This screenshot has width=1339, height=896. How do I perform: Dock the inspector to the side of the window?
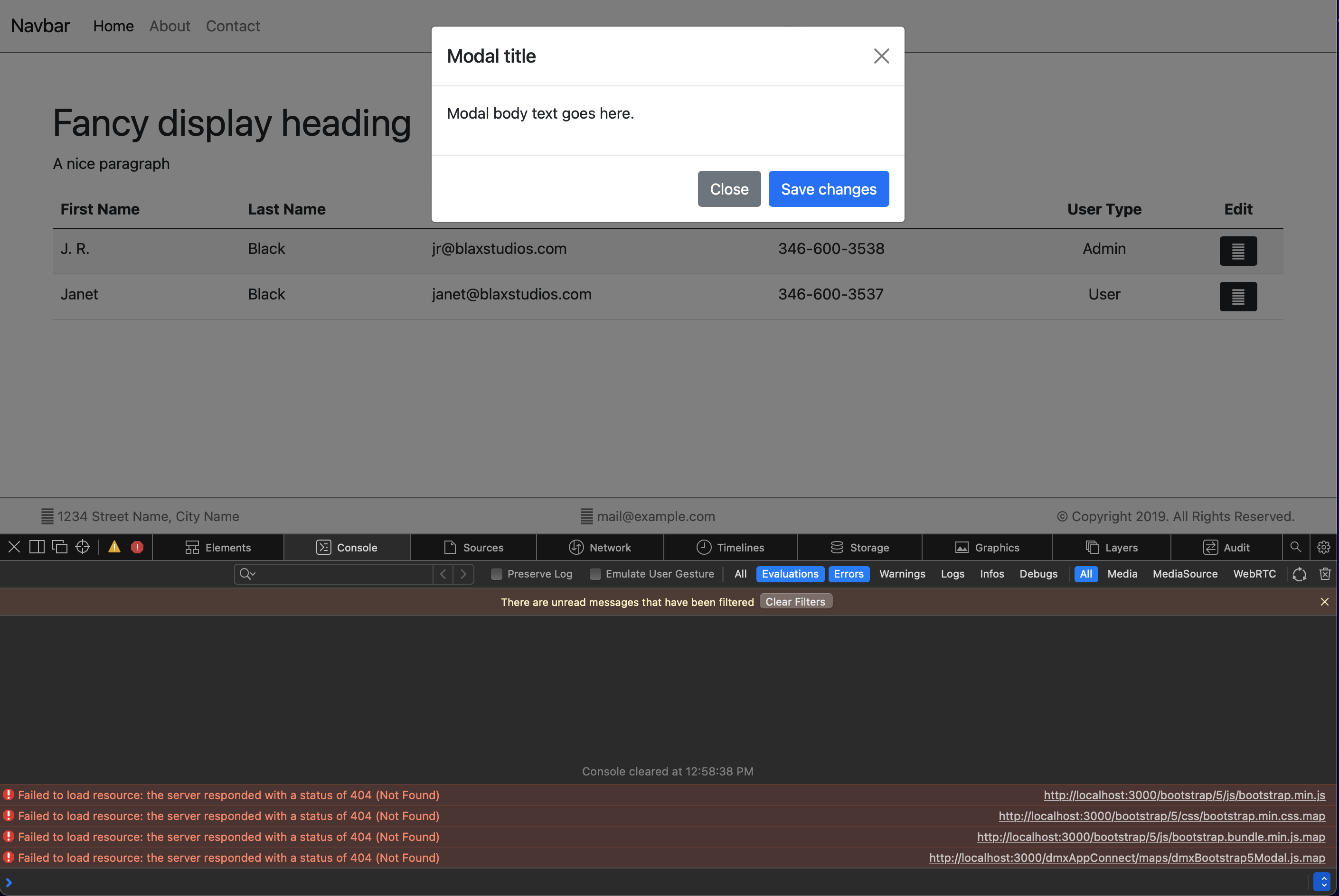(x=37, y=547)
